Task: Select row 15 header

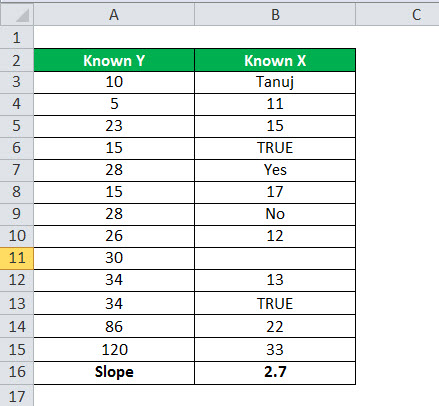Action: click(17, 349)
